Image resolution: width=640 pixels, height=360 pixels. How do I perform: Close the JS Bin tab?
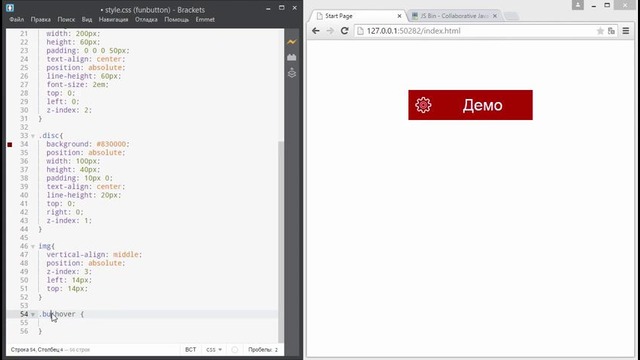point(495,16)
